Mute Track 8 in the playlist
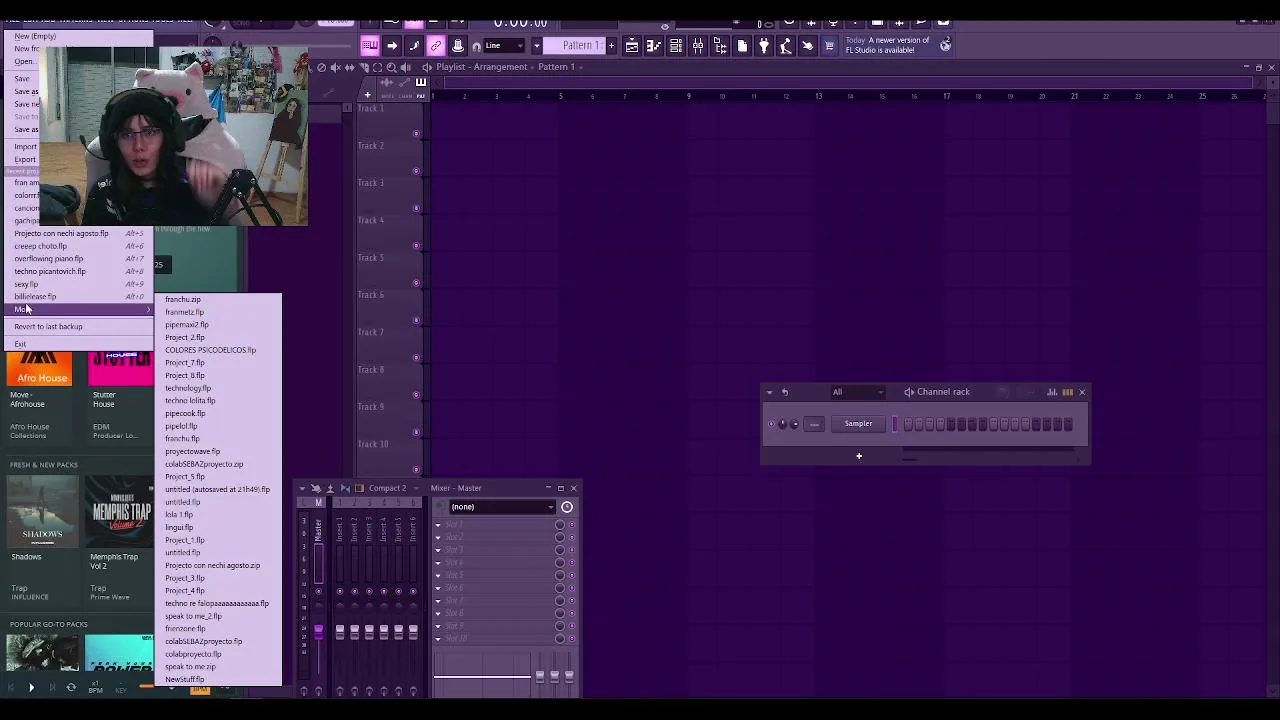1280x720 pixels. pyautogui.click(x=416, y=395)
